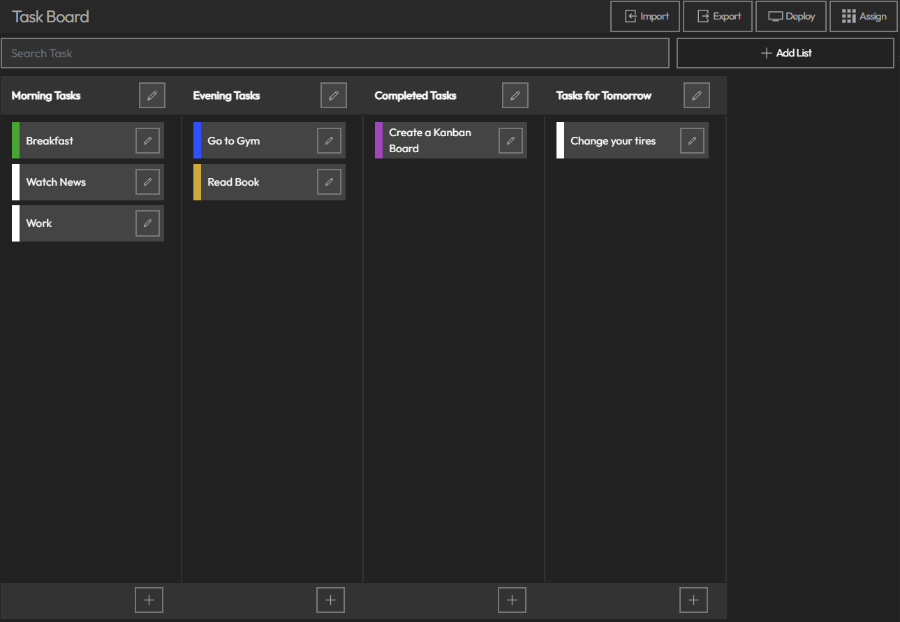
Task: Add a card to Completed Tasks
Action: [511, 599]
